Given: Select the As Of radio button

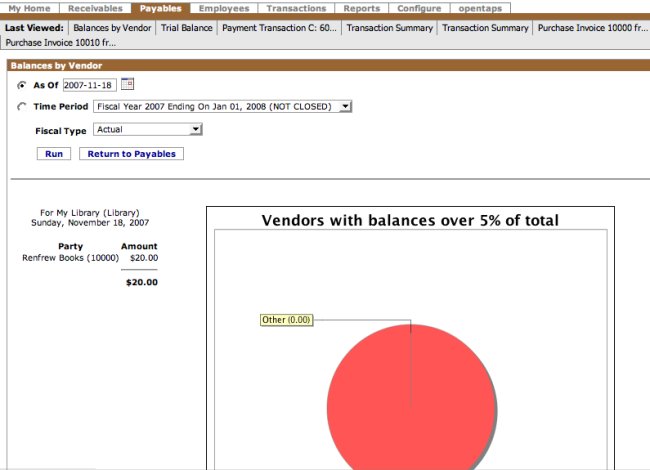Looking at the screenshot, I should pyautogui.click(x=22, y=85).
